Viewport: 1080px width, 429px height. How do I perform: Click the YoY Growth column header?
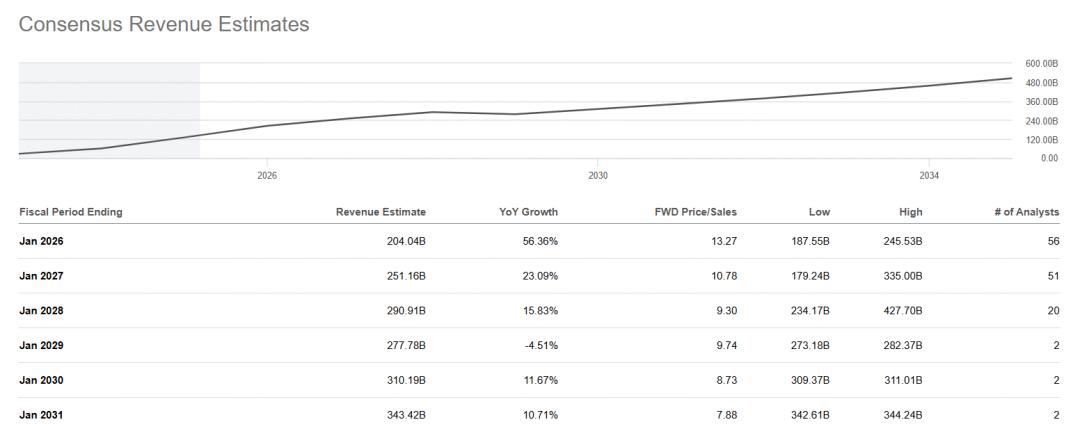(528, 212)
